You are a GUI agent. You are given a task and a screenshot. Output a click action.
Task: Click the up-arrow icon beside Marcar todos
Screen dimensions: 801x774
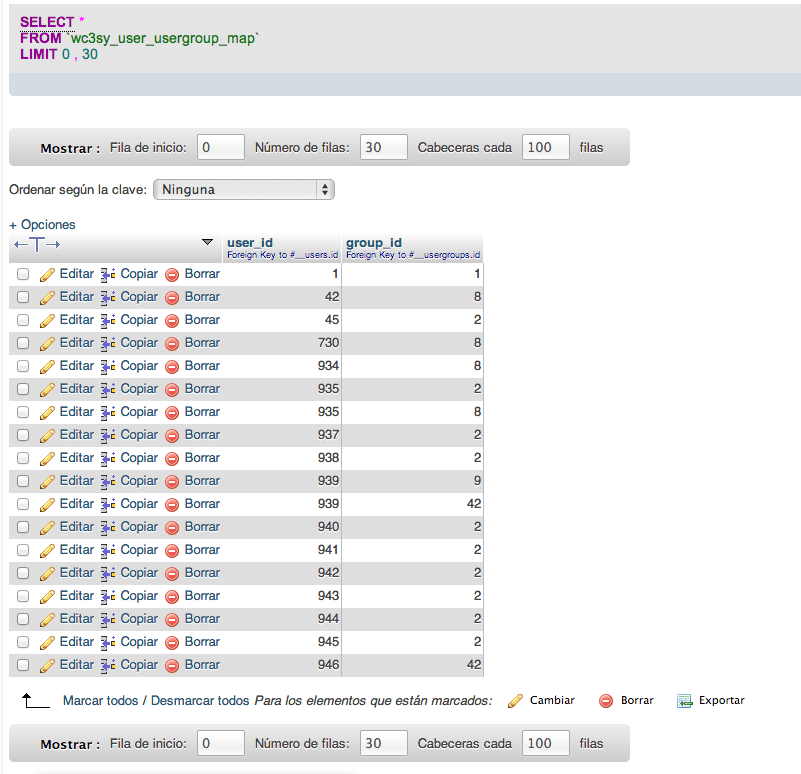pyautogui.click(x=35, y=700)
